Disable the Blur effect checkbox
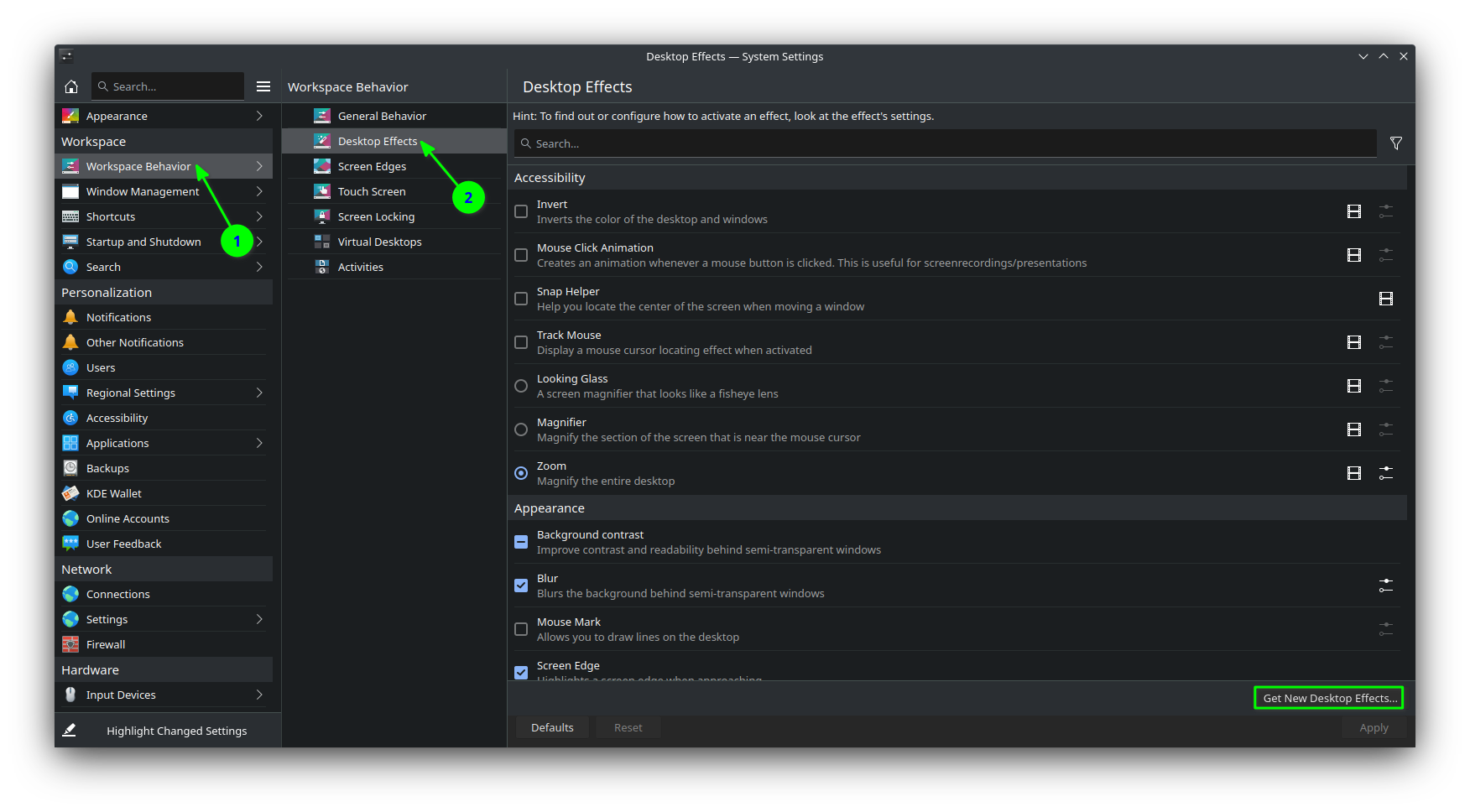The image size is (1470, 812). 520,585
